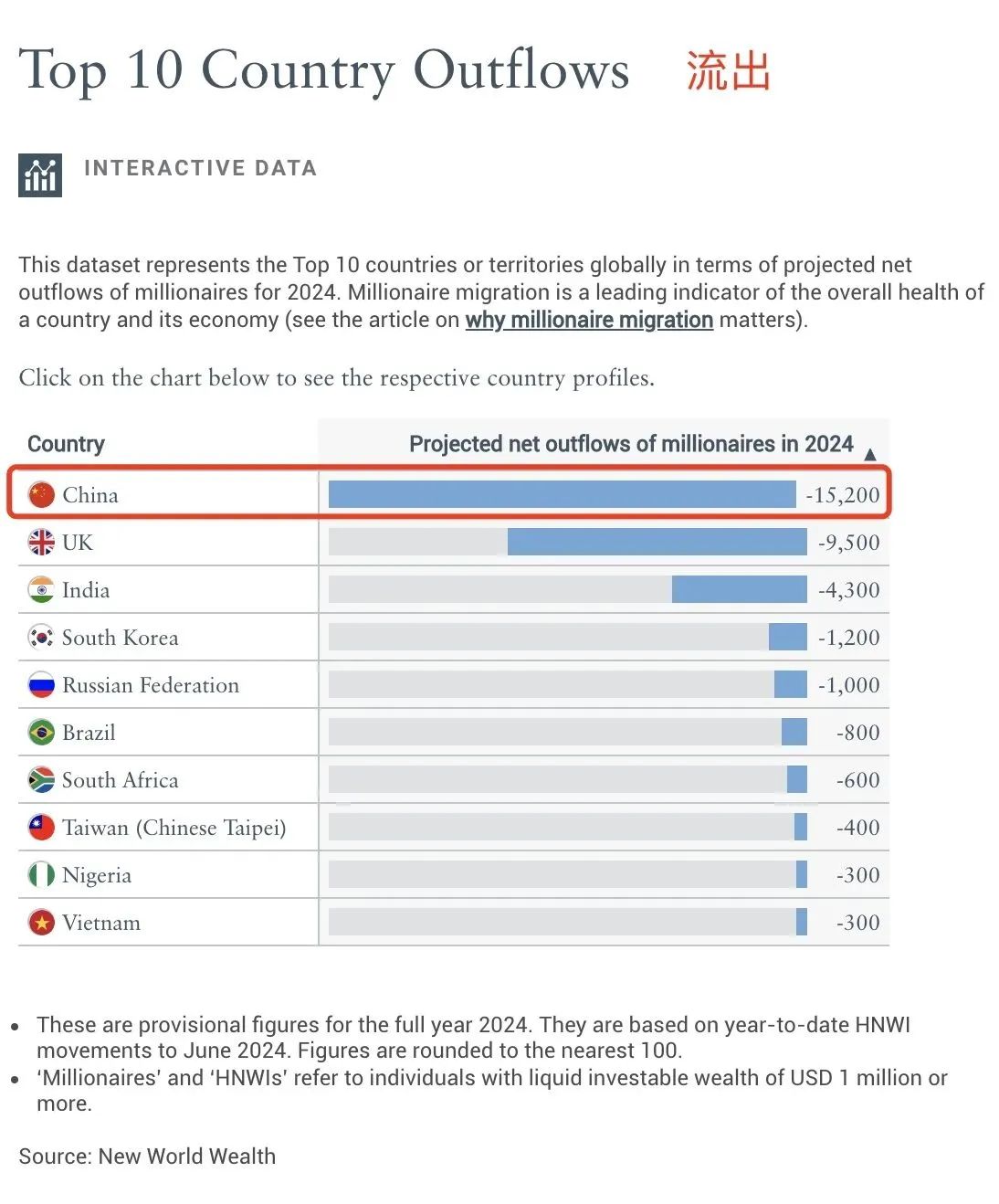Open the 'why millionaire migration' link

[589, 320]
